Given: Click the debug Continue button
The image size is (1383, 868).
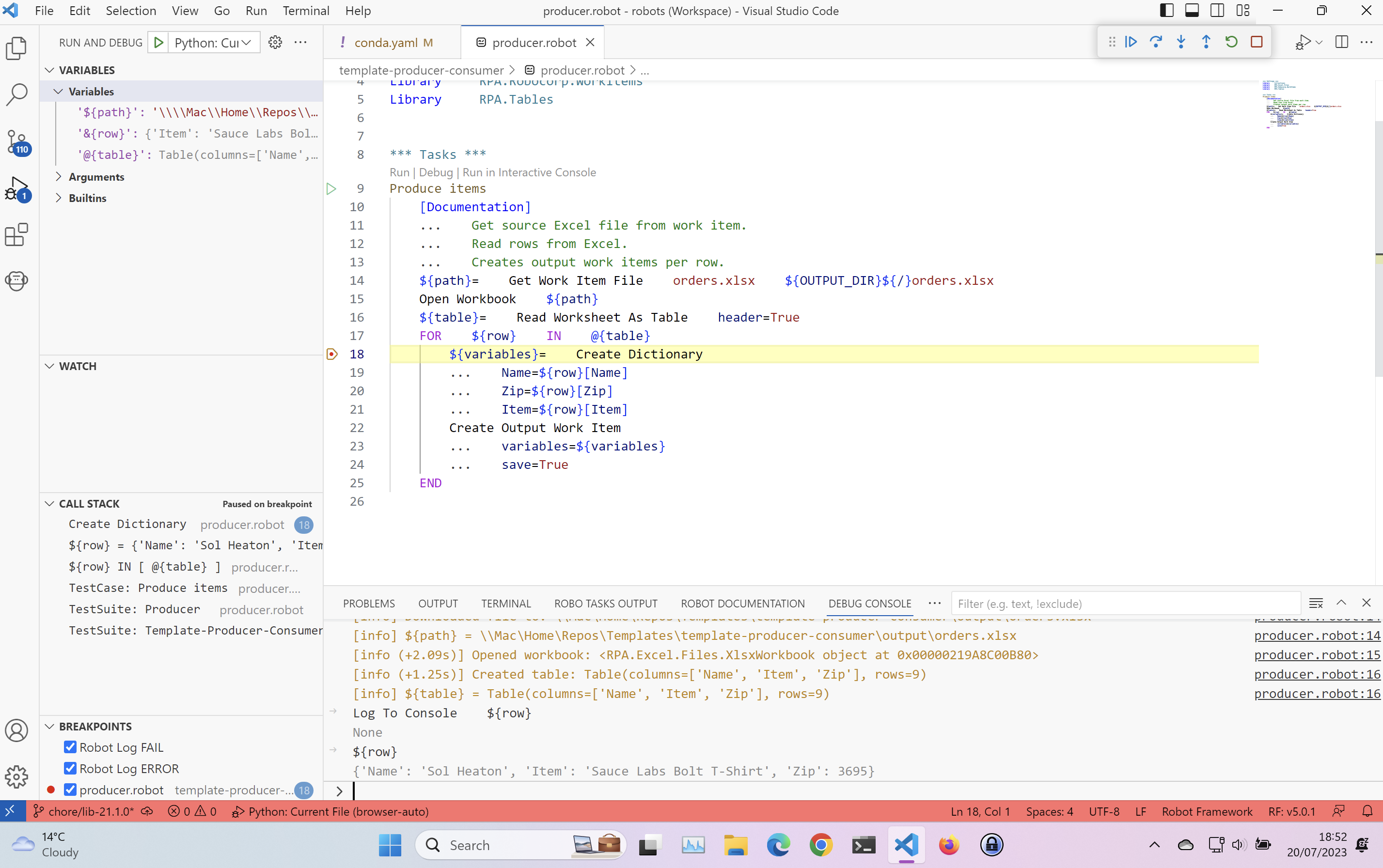Looking at the screenshot, I should [1131, 42].
